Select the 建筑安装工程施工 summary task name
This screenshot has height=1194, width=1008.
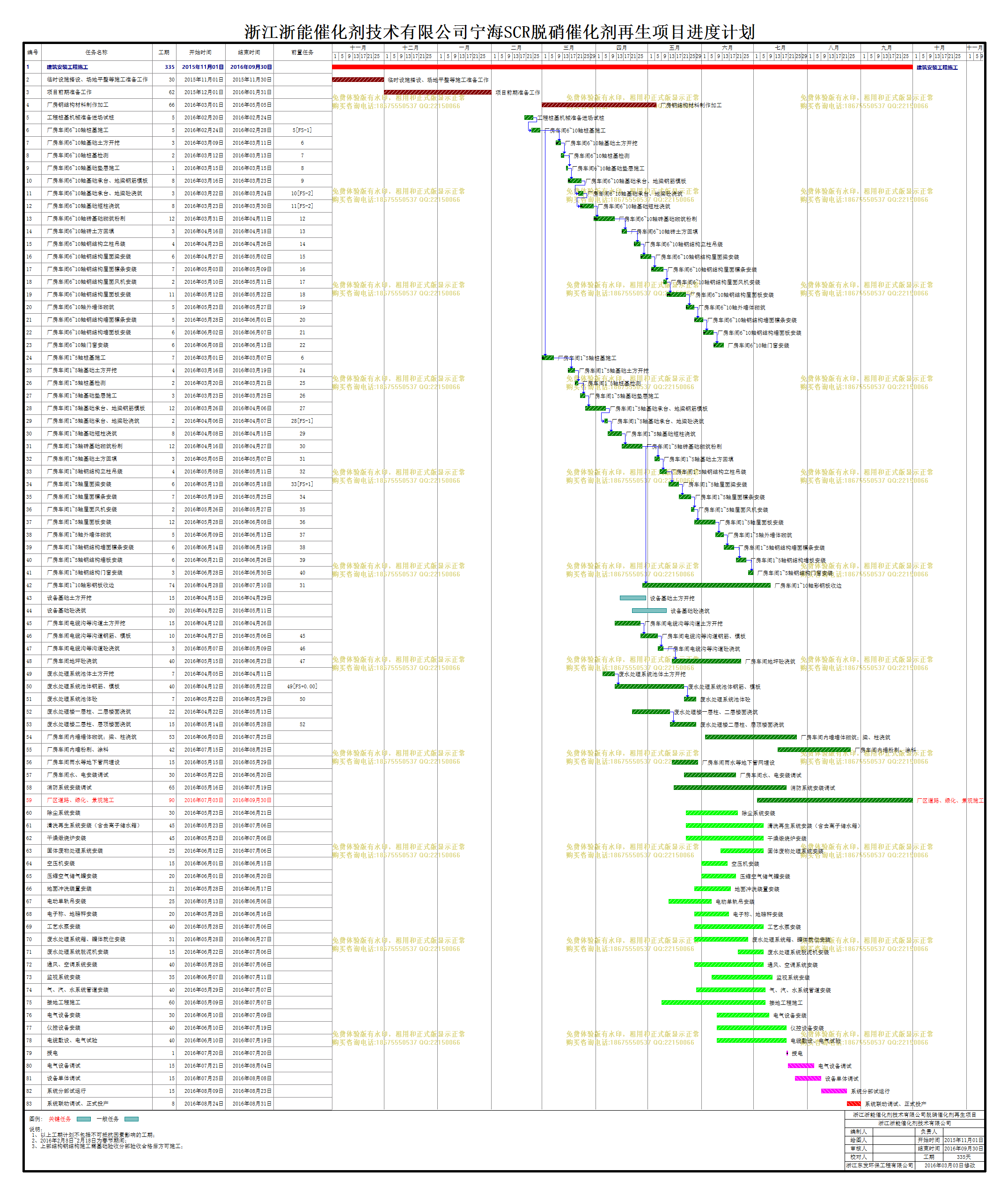[67, 67]
